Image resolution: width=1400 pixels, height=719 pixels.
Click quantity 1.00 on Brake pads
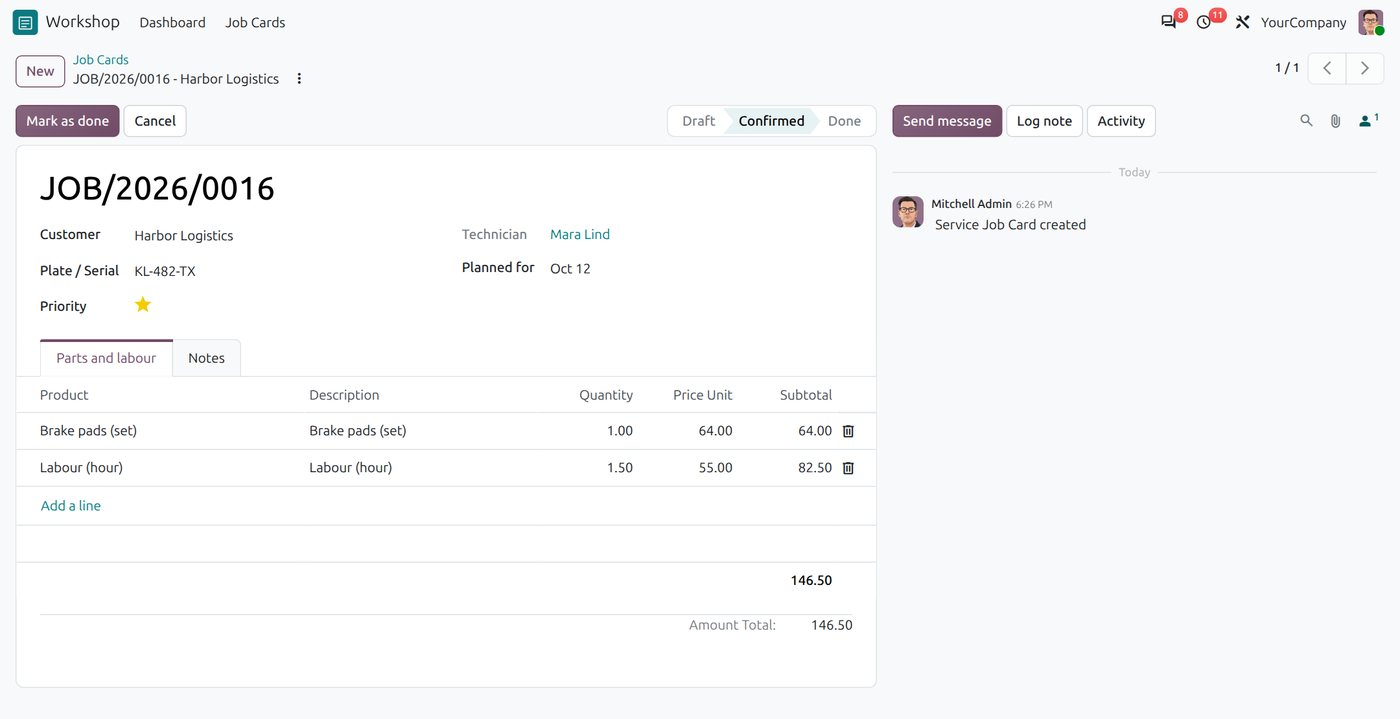pos(620,431)
